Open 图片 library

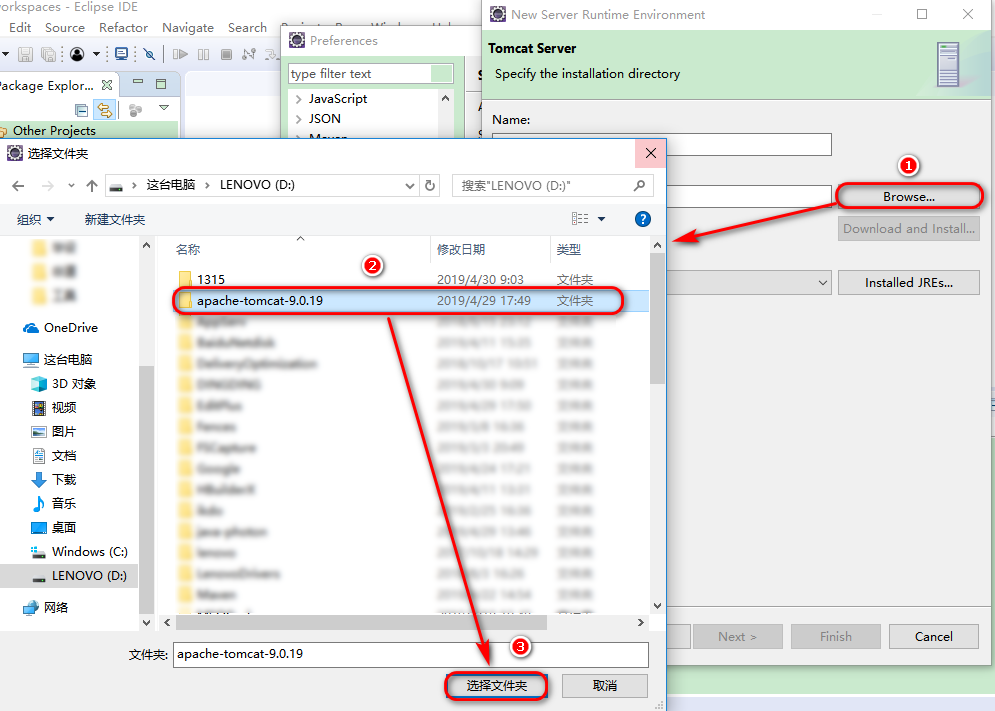(54, 432)
